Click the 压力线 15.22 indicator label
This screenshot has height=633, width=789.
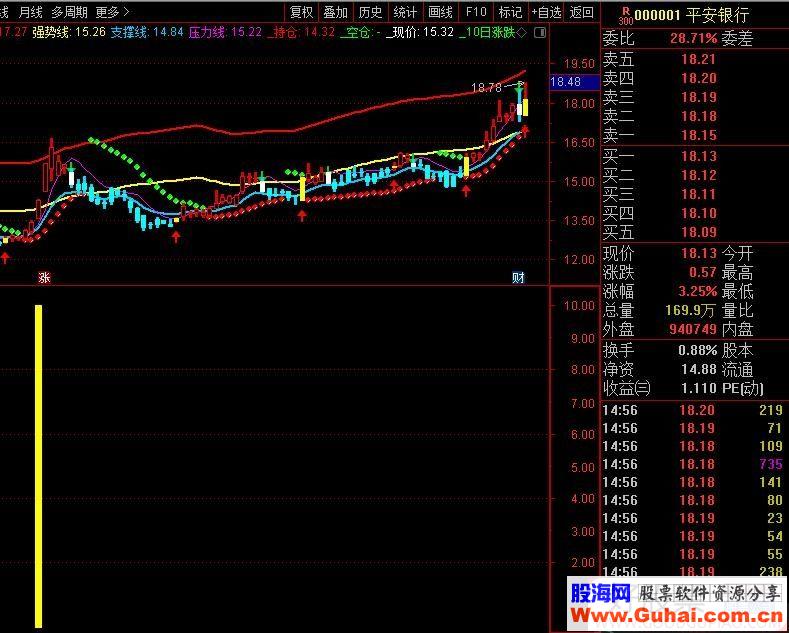click(225, 33)
